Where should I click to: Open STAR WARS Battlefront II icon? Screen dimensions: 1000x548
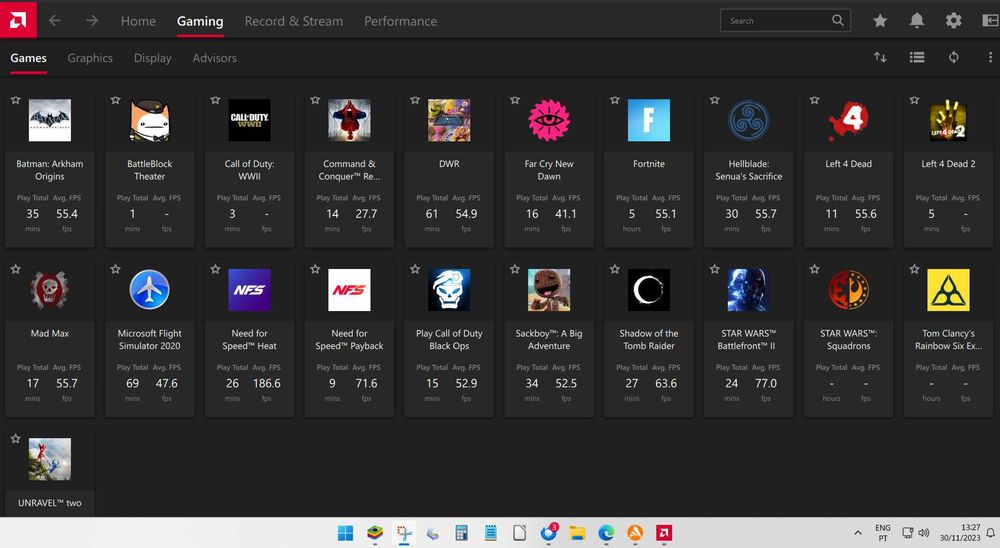pyautogui.click(x=749, y=290)
